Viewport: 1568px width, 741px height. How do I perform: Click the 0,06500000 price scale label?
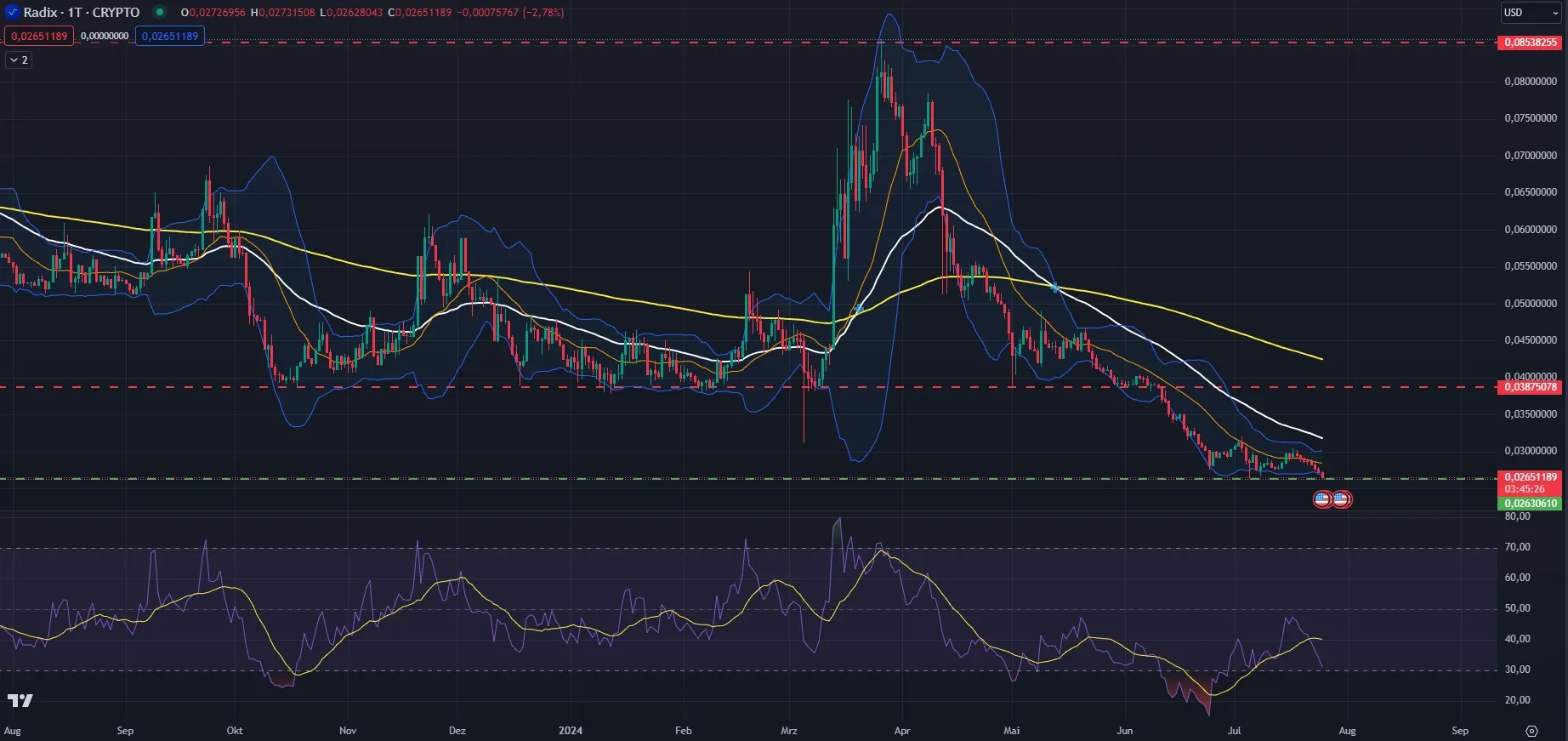[x=1531, y=192]
